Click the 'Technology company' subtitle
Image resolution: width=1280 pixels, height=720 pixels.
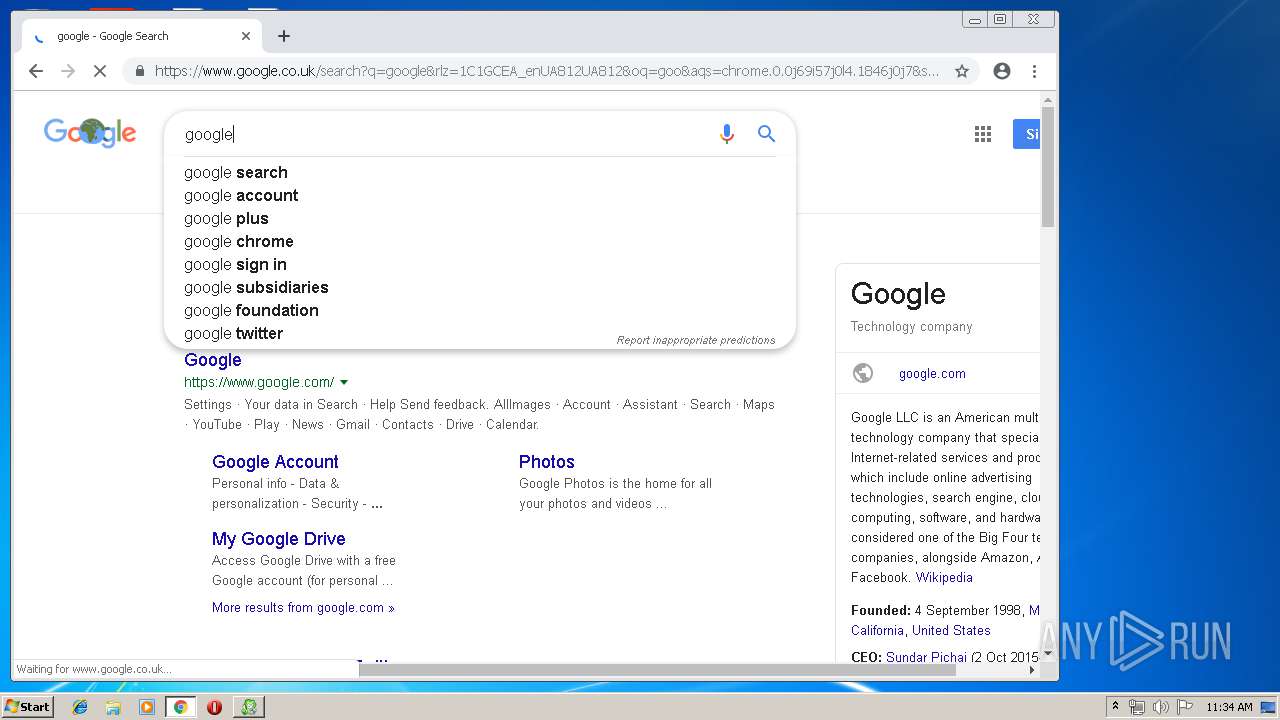click(911, 326)
